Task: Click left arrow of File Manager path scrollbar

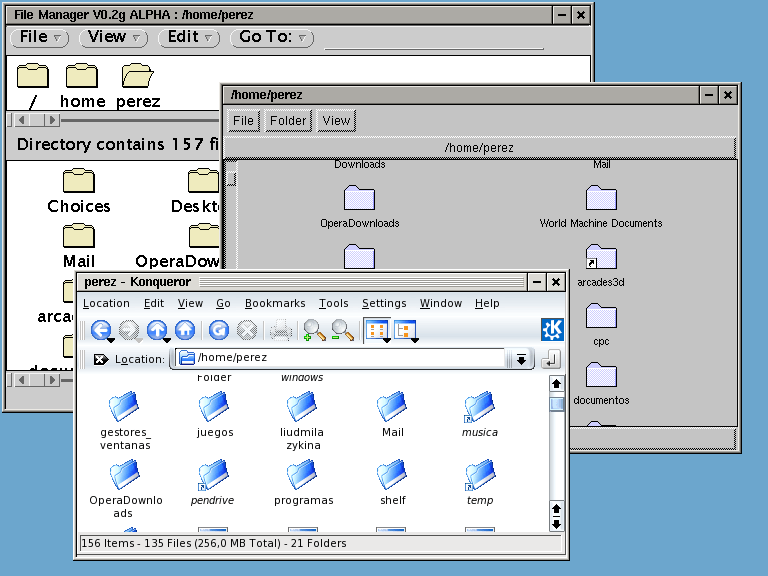Action: click(x=21, y=120)
